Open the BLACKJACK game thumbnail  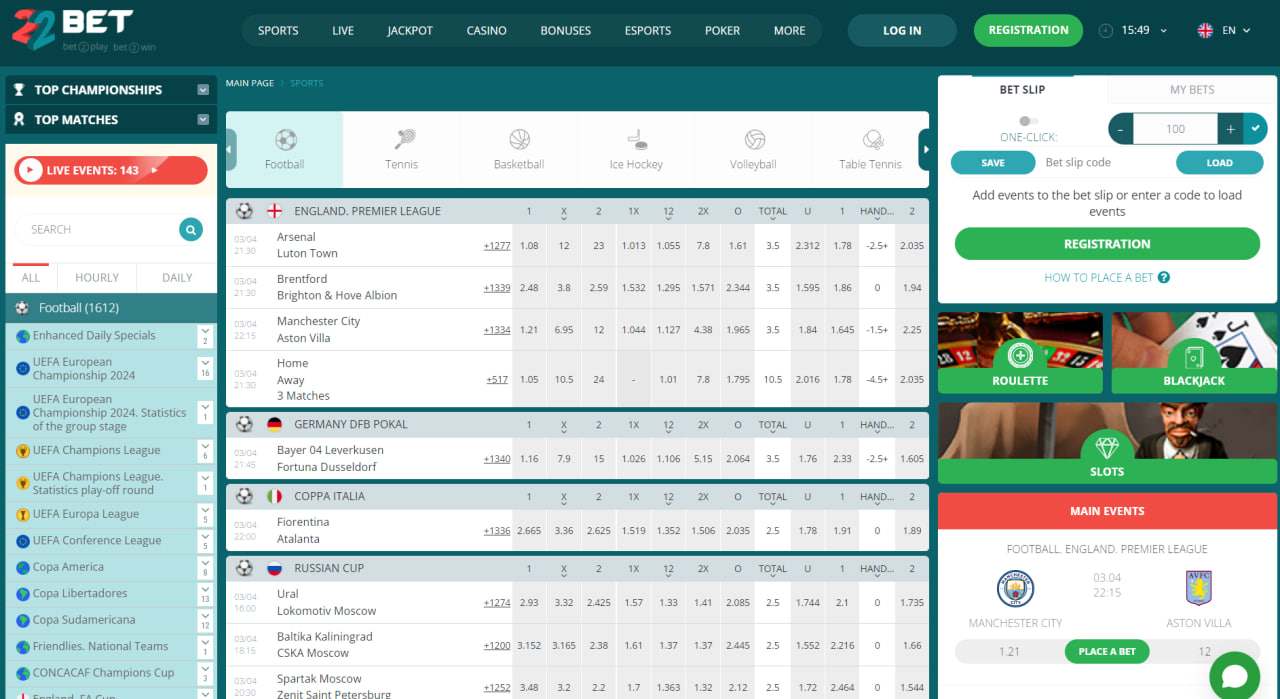tap(1194, 353)
